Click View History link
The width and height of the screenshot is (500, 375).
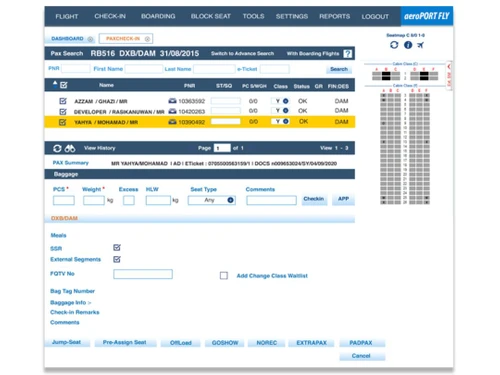[x=100, y=148]
